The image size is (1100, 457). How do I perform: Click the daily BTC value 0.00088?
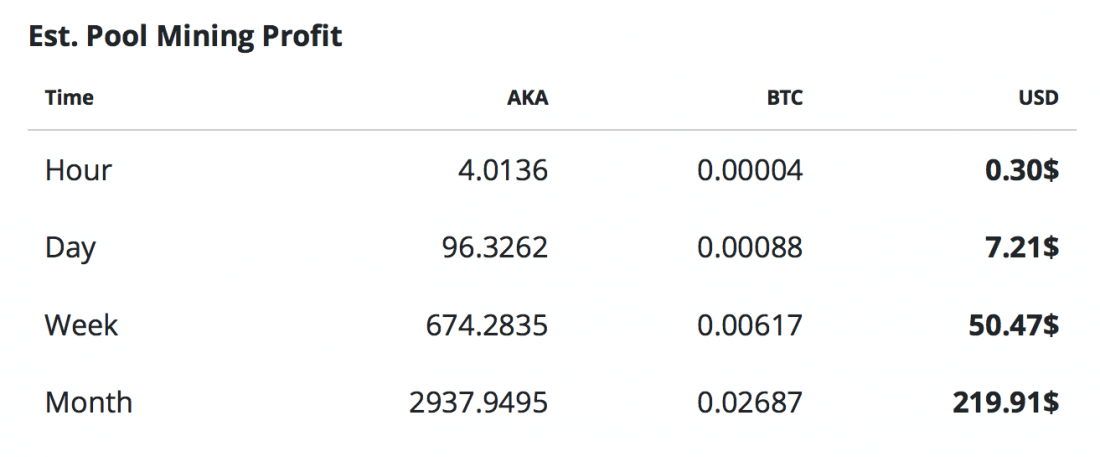point(750,247)
